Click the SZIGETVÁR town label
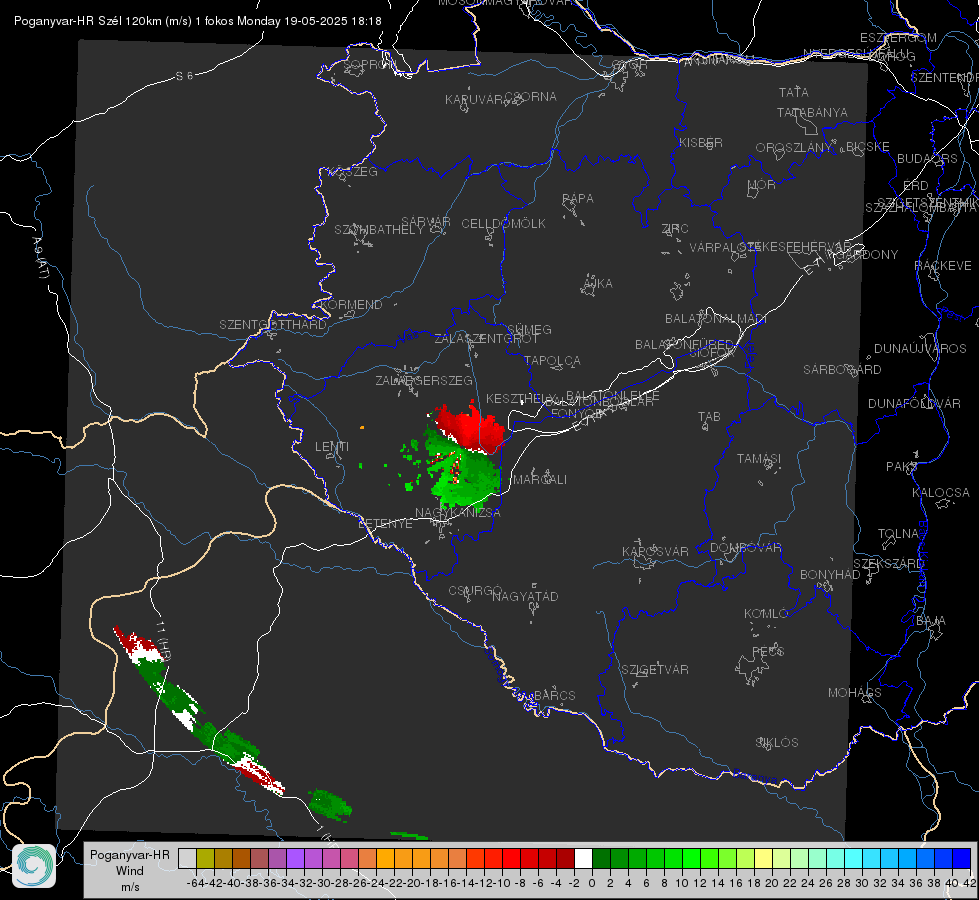 (x=655, y=670)
